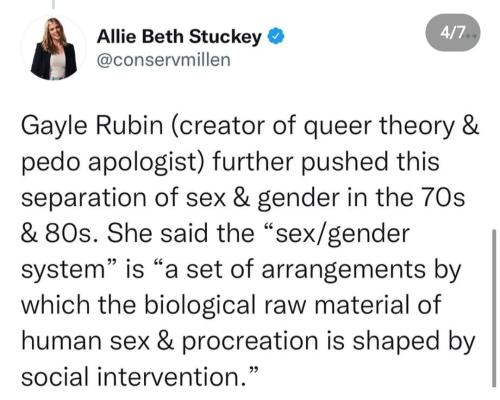Screen dimensions: 500x400
Task: Click the phrase "further pushed this"
Action: coord(326,162)
